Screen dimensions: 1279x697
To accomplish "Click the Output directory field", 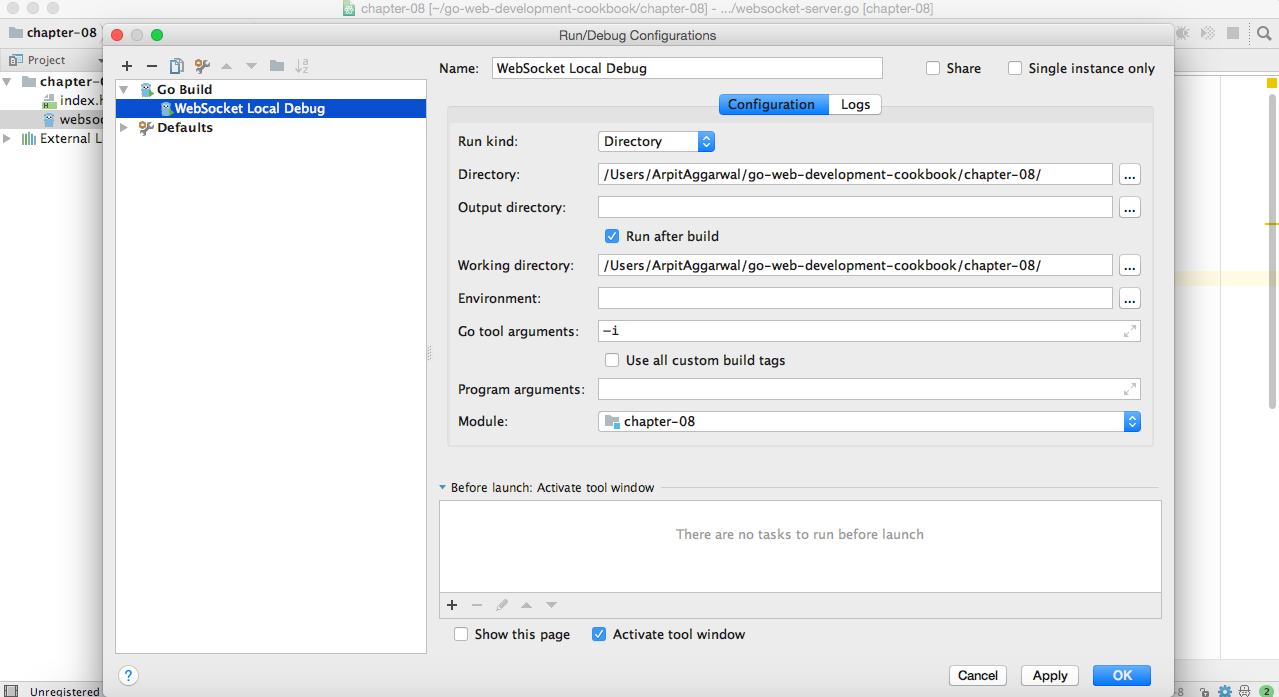I will pyautogui.click(x=855, y=208).
